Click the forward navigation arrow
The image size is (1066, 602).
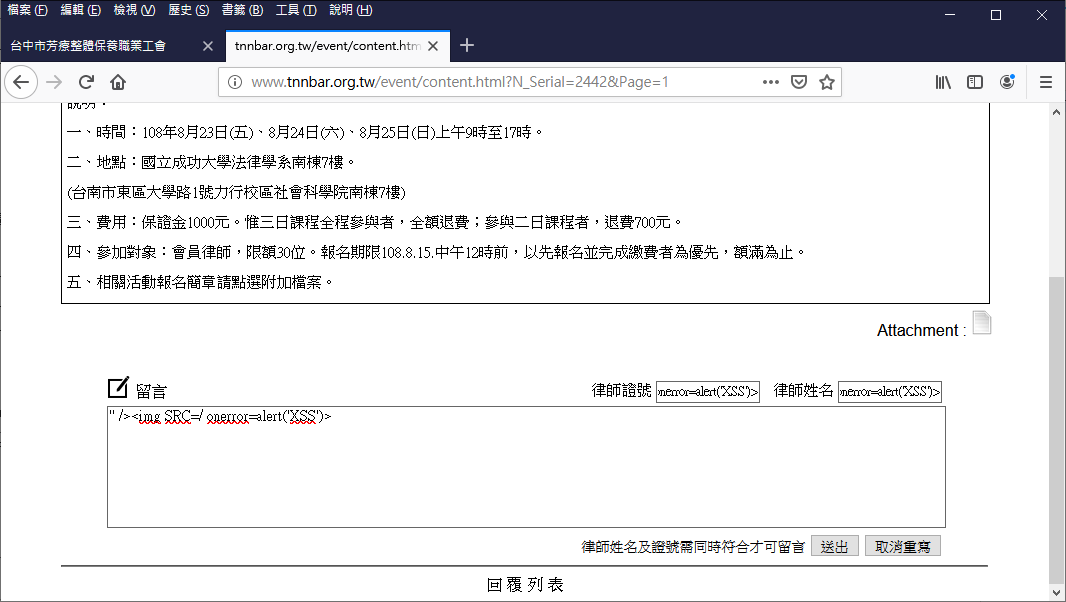click(54, 82)
